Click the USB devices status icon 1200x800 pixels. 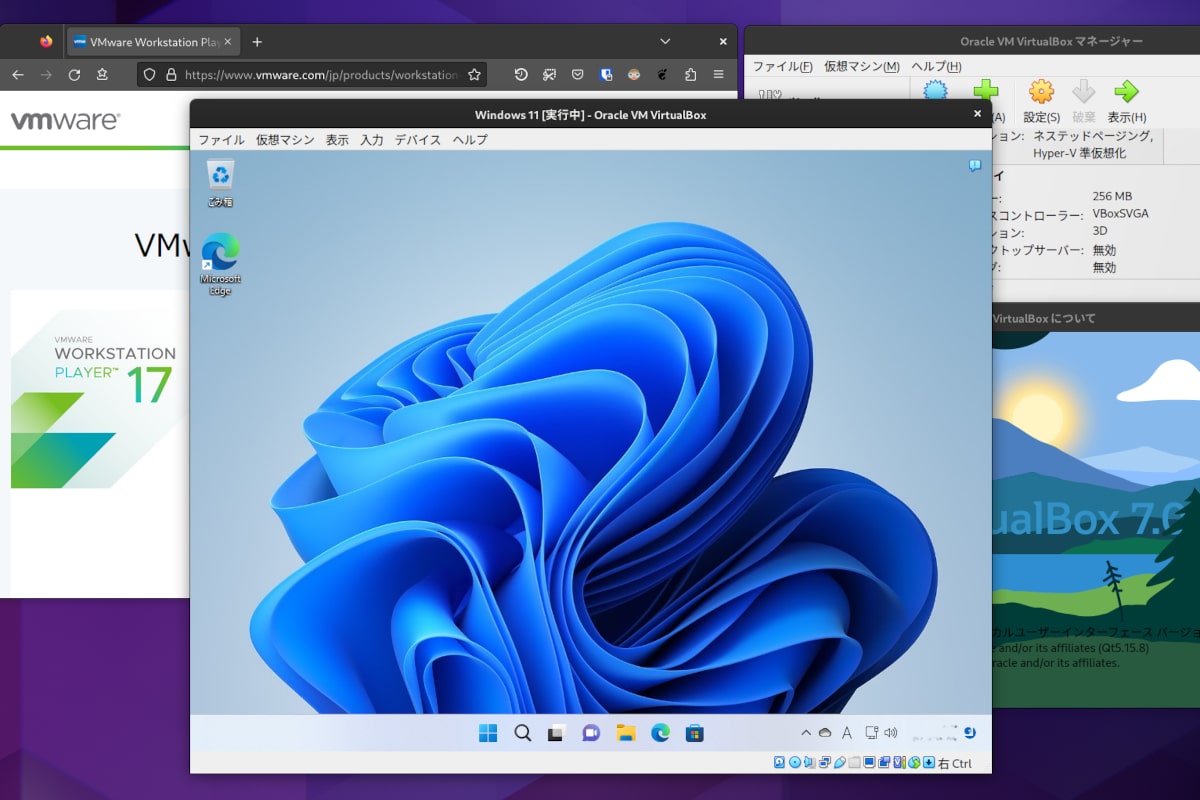[x=839, y=763]
